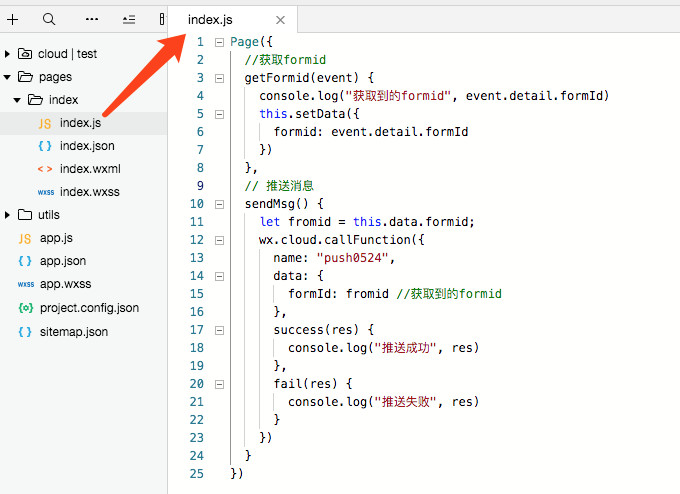
Task: Collapse the index folder arrow
Action: pyautogui.click(x=17, y=100)
